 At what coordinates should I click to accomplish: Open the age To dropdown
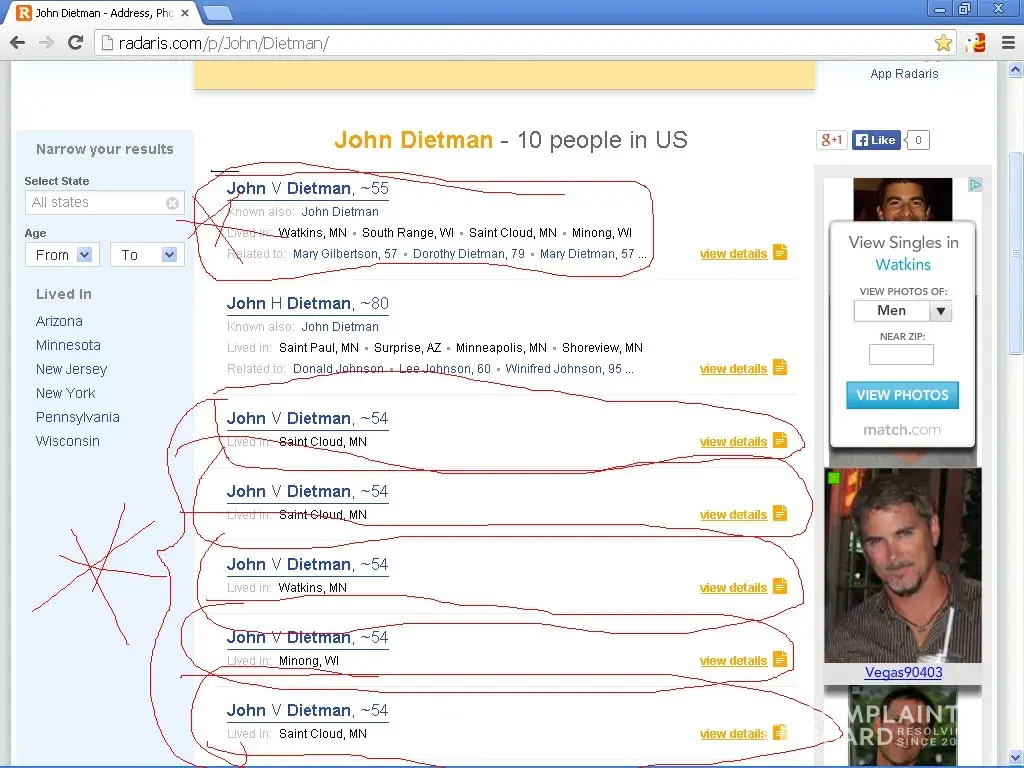(x=147, y=255)
